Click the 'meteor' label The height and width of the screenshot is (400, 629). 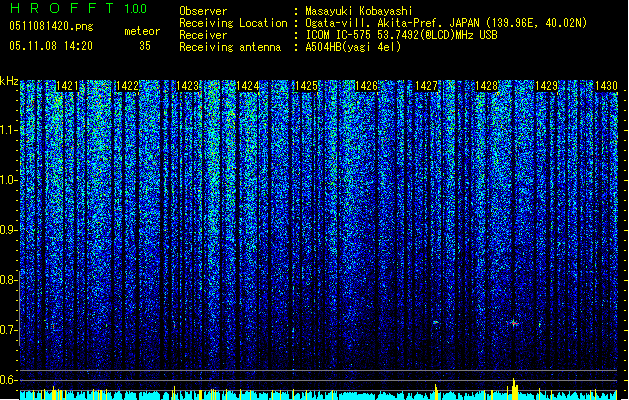tap(142, 31)
